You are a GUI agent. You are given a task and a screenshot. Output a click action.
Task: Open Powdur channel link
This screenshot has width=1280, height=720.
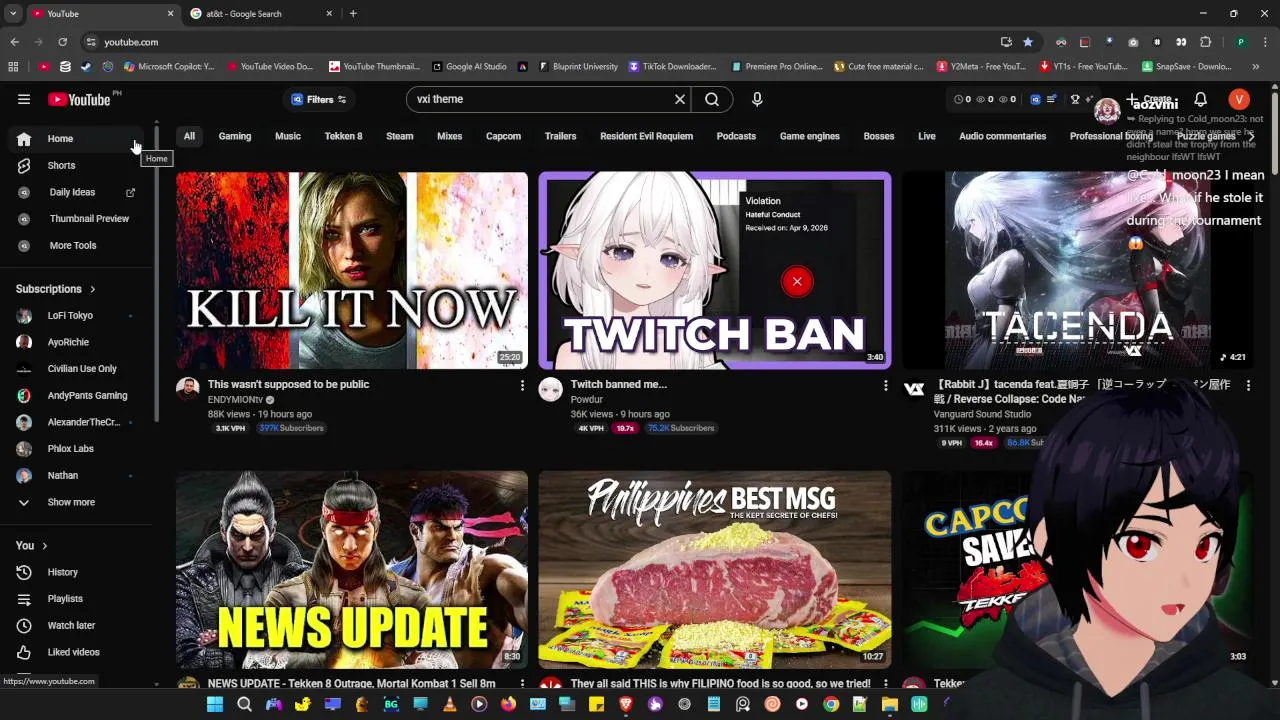[587, 400]
